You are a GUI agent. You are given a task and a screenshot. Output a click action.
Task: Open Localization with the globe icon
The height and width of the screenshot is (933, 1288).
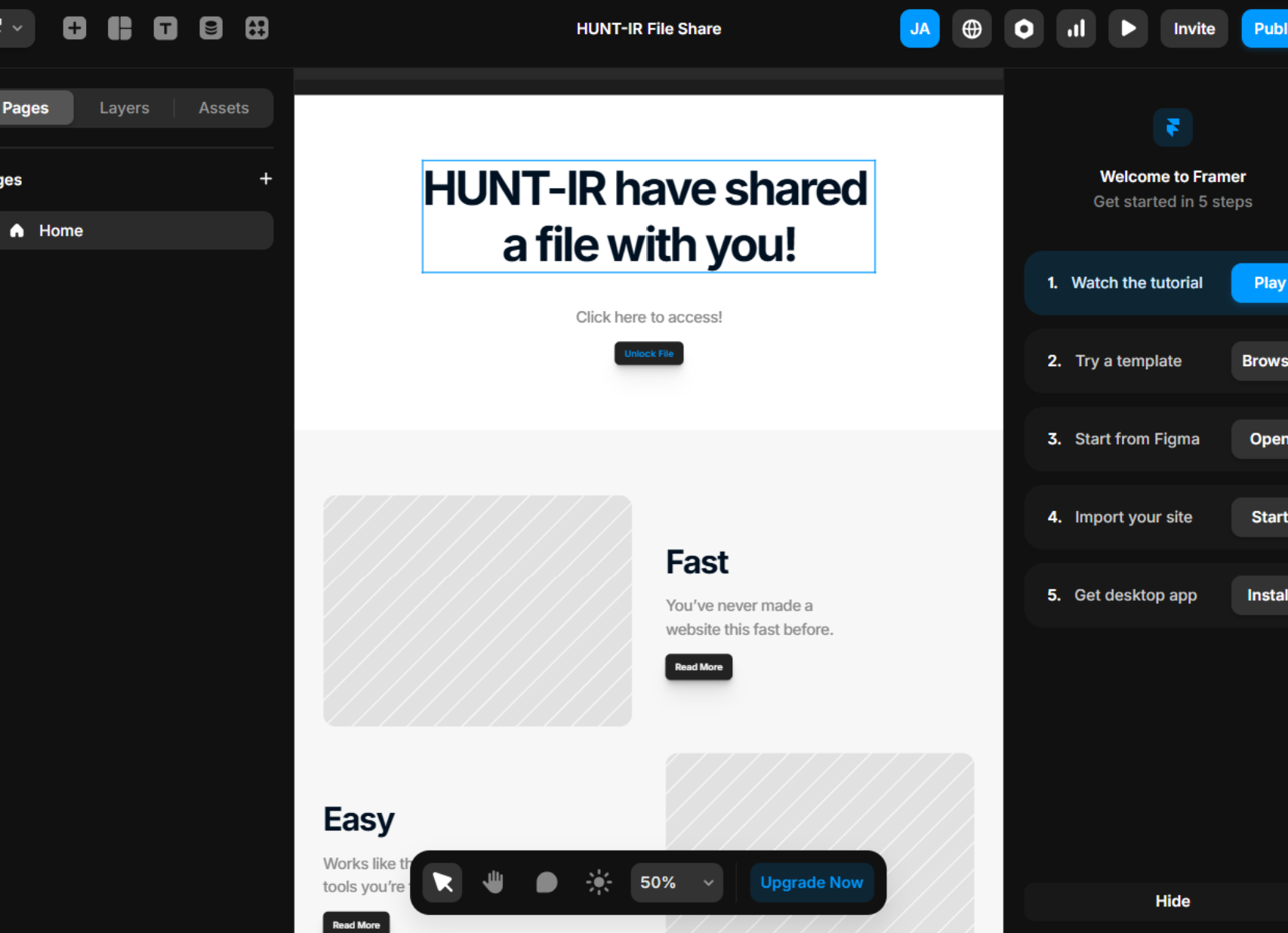tap(971, 28)
